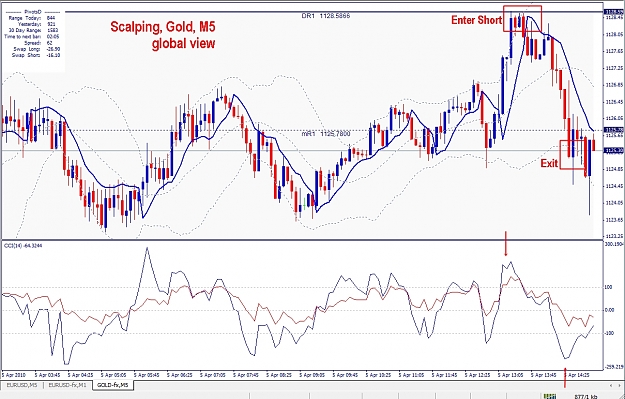This screenshot has width=625, height=399.
Task: Click the 5 Apr 03:45 time label
Action: (x=47, y=375)
